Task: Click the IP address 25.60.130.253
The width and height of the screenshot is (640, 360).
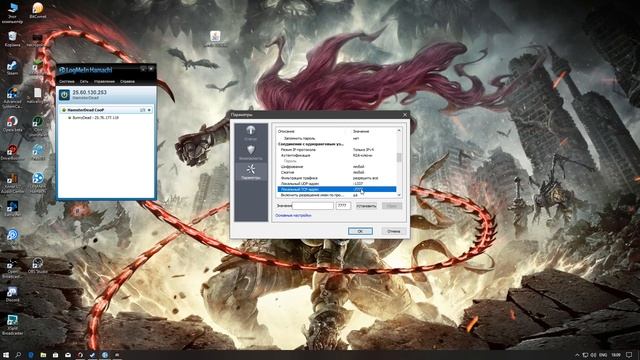Action: pyautogui.click(x=89, y=93)
